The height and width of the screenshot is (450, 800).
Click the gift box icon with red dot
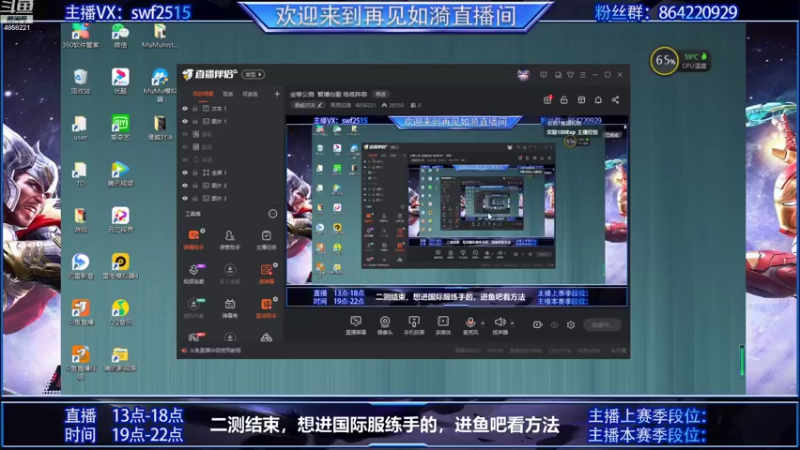tap(547, 99)
